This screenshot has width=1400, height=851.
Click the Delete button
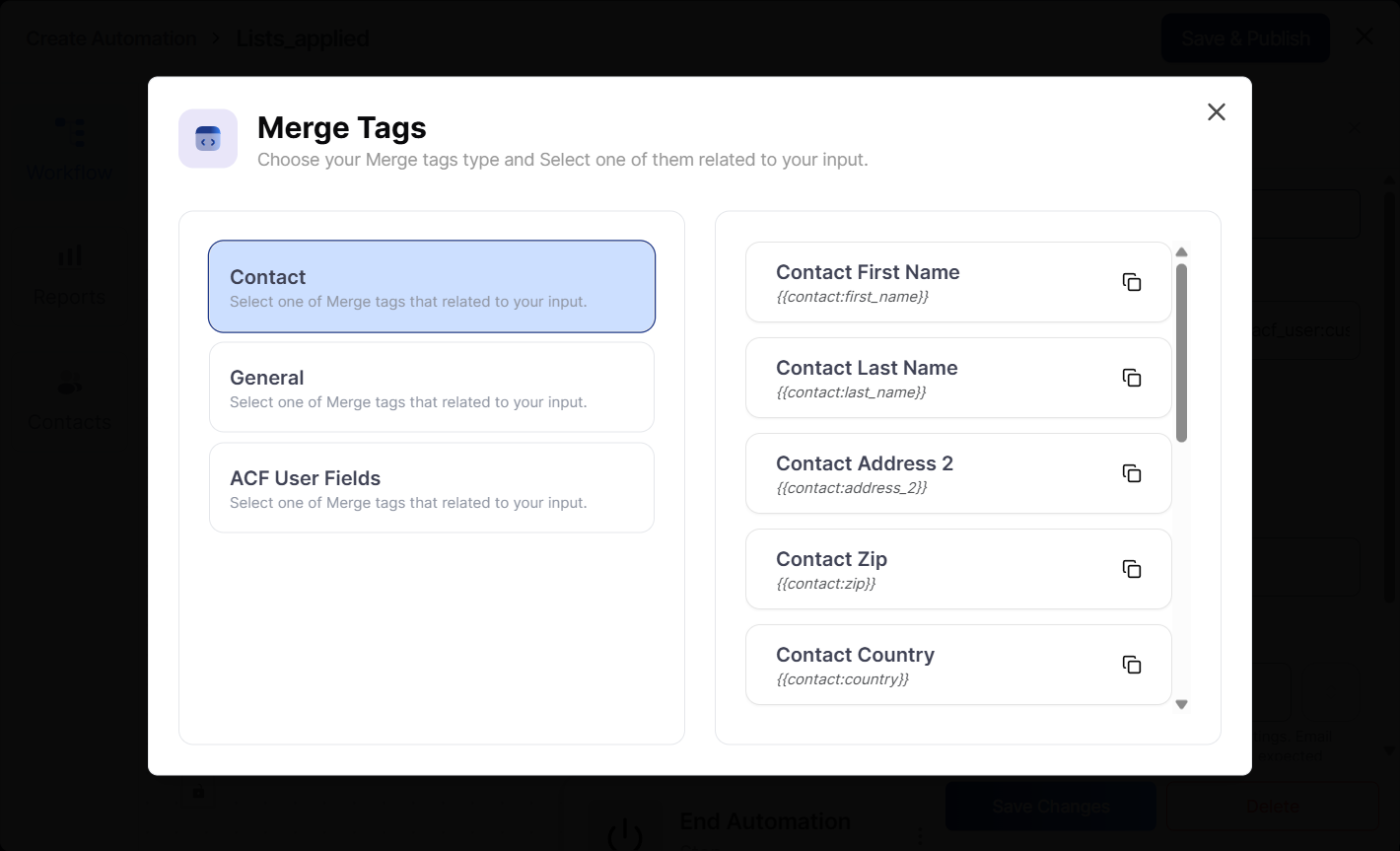1273,806
